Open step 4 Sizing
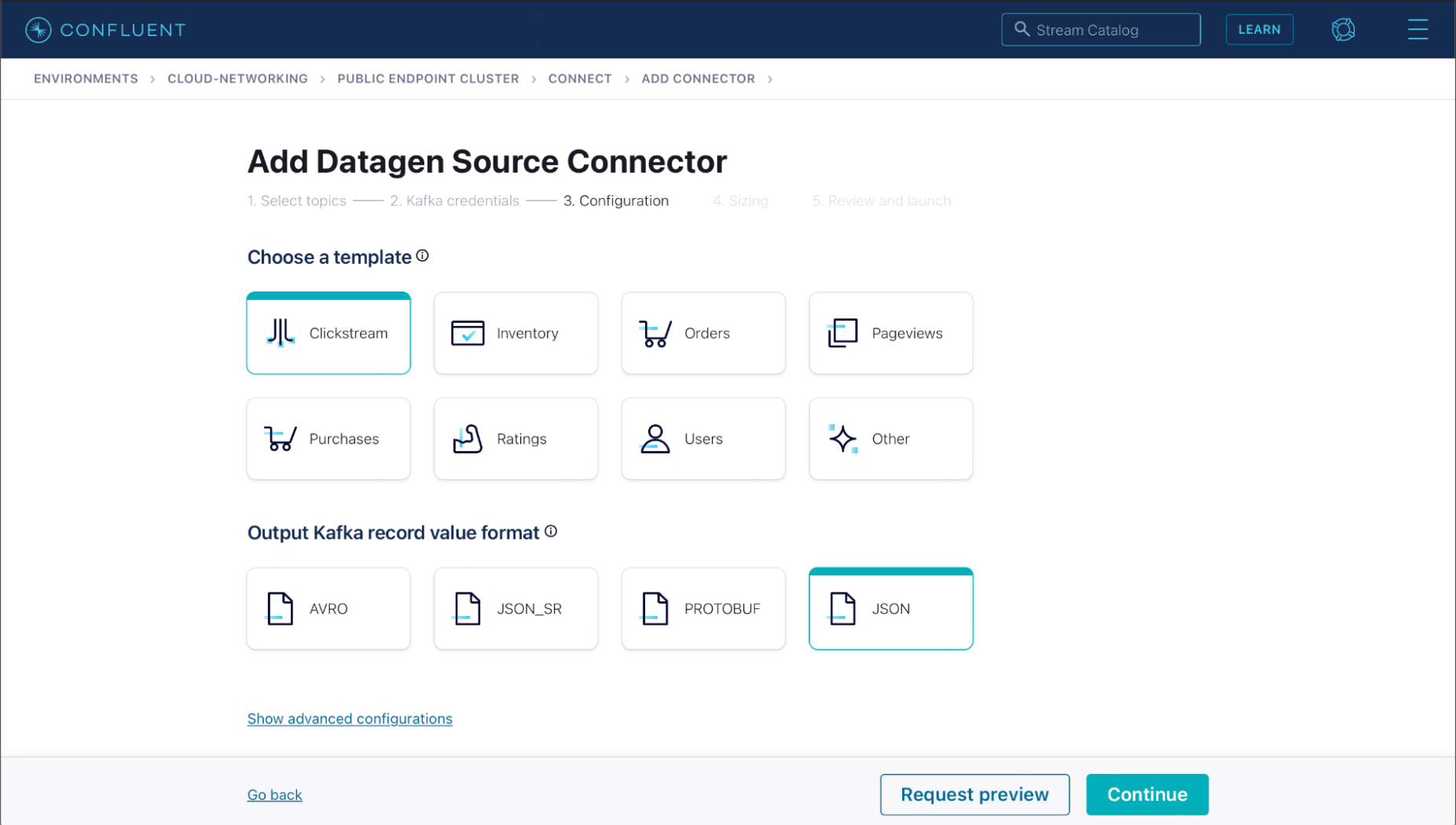The width and height of the screenshot is (1456, 825). (x=740, y=201)
